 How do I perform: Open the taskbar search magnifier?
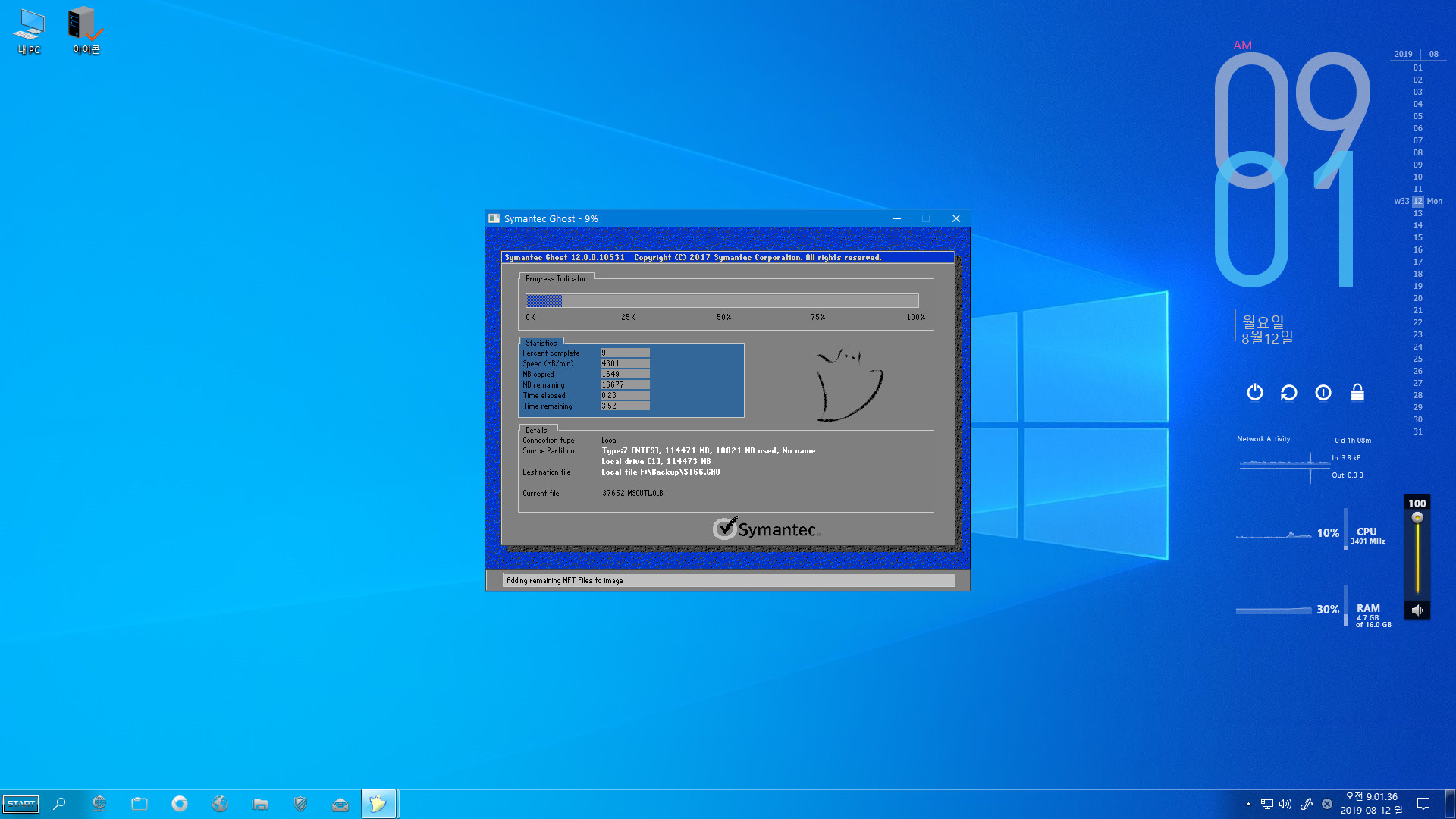click(59, 804)
